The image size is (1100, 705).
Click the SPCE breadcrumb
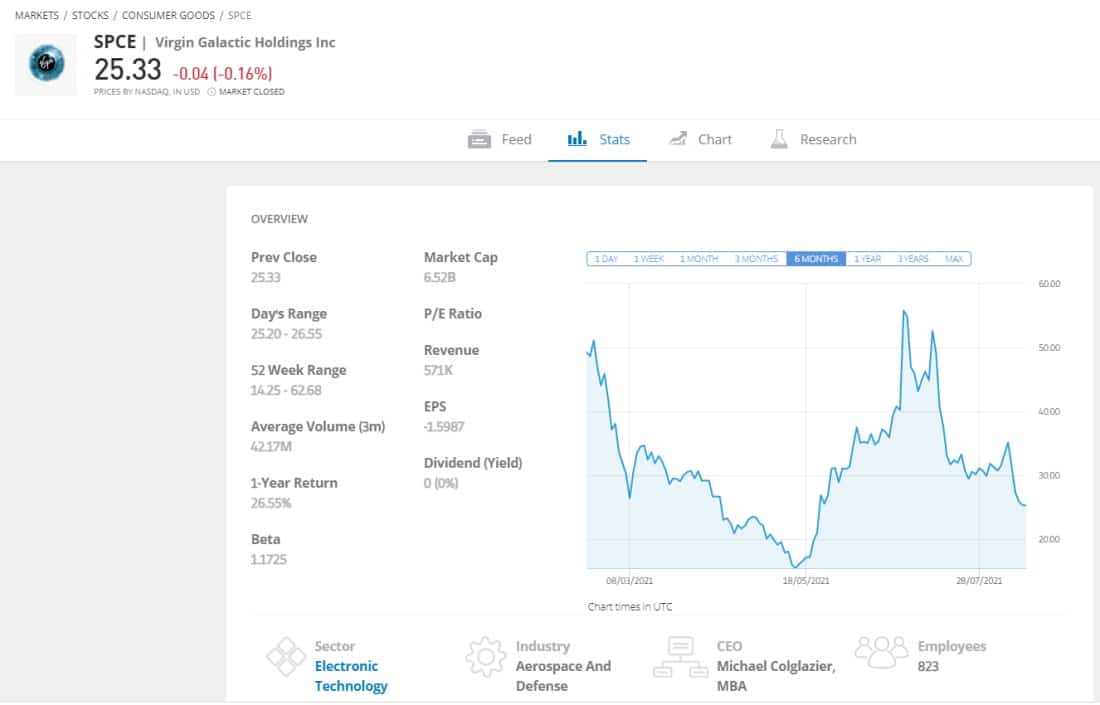pyautogui.click(x=239, y=15)
